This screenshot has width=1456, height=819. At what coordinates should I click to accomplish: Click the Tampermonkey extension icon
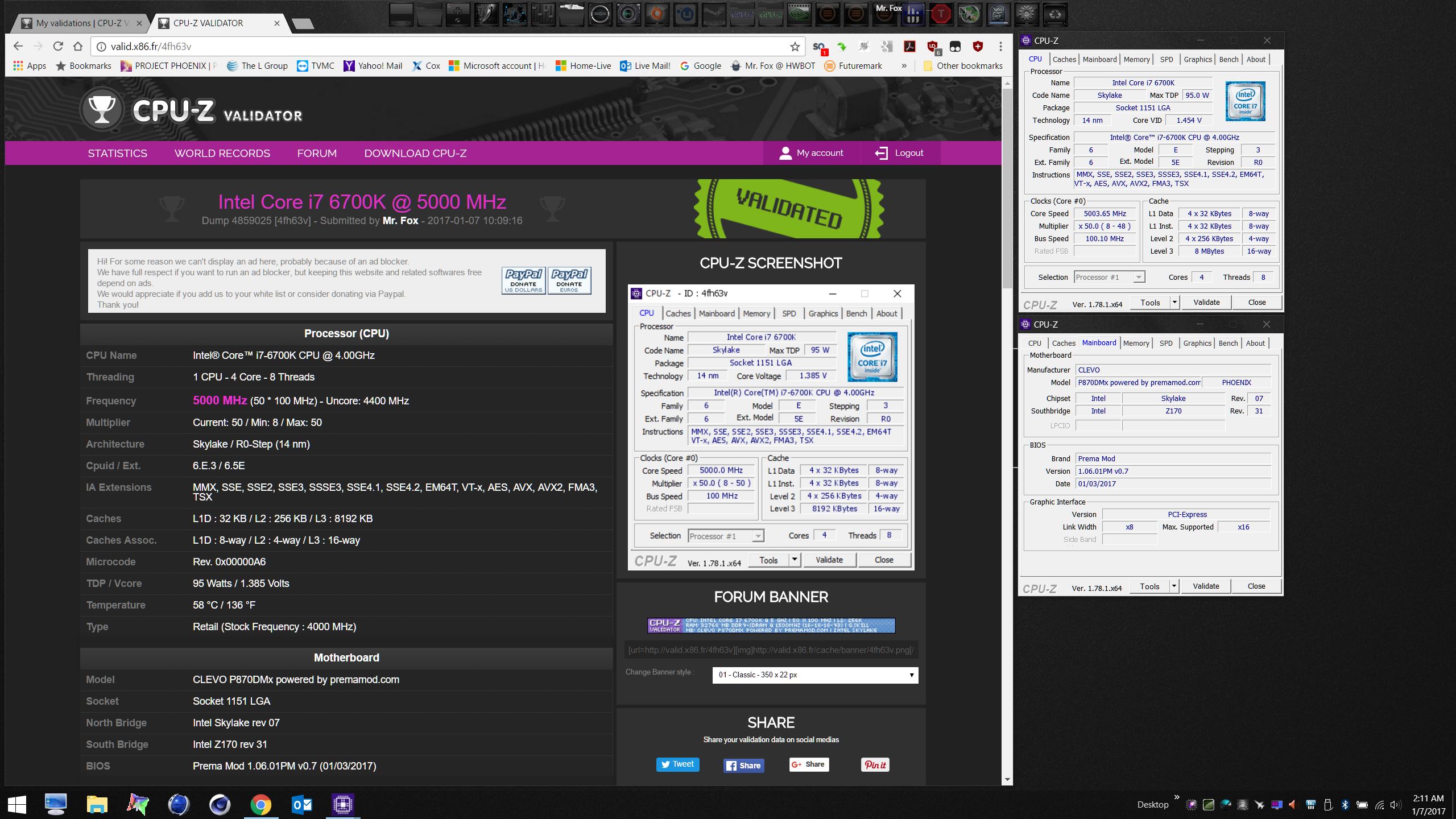[x=955, y=47]
